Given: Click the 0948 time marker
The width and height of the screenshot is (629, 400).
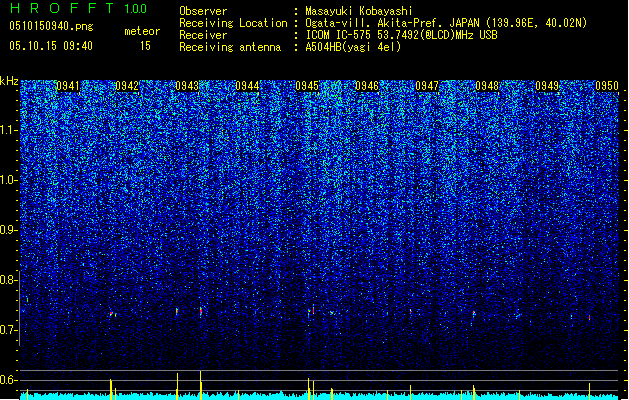Looking at the screenshot, I should (x=487, y=86).
